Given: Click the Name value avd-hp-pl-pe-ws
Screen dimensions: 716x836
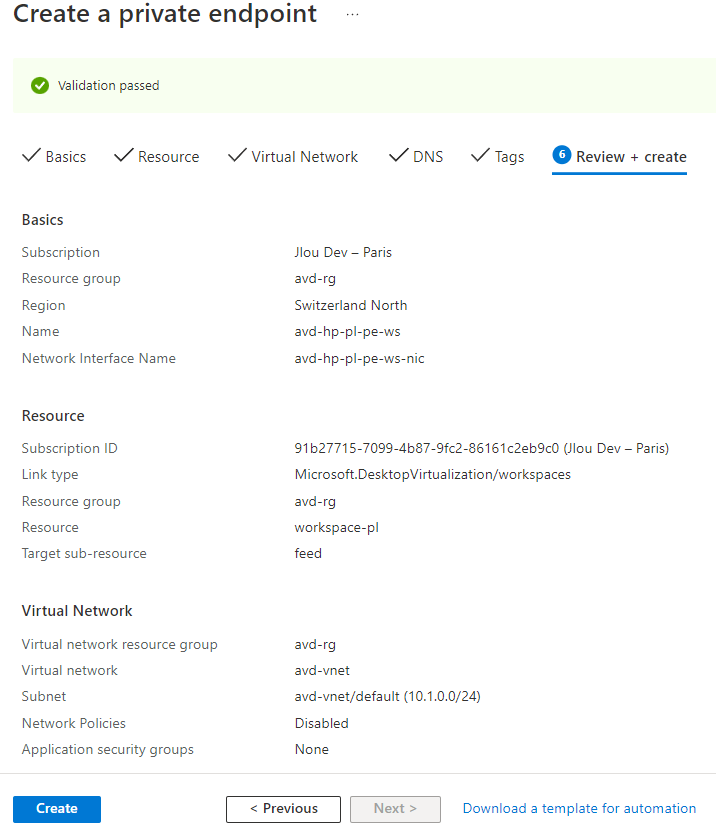Looking at the screenshot, I should click(347, 332).
